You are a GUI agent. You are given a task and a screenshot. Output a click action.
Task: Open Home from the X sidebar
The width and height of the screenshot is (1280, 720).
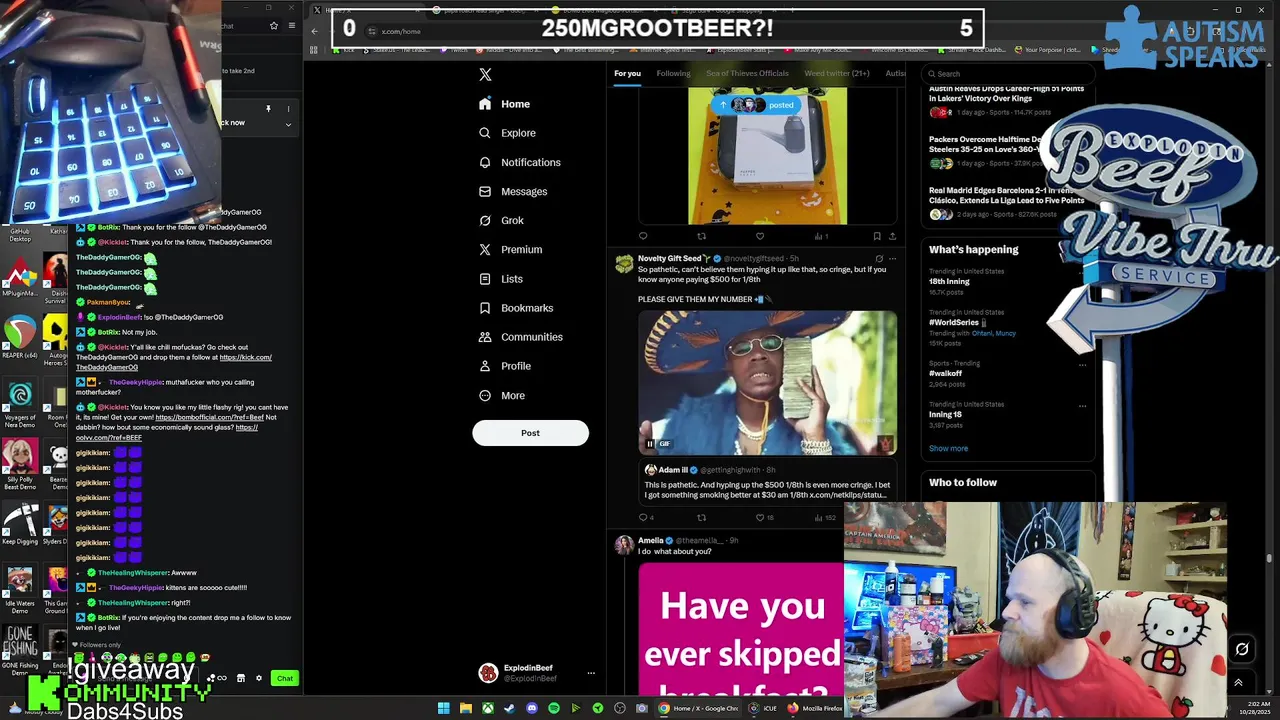click(x=505, y=104)
